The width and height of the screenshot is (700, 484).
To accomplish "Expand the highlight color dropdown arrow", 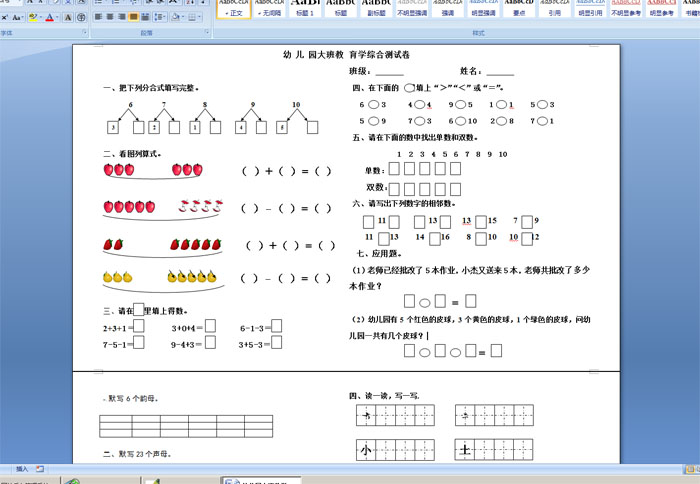I will pyautogui.click(x=40, y=17).
